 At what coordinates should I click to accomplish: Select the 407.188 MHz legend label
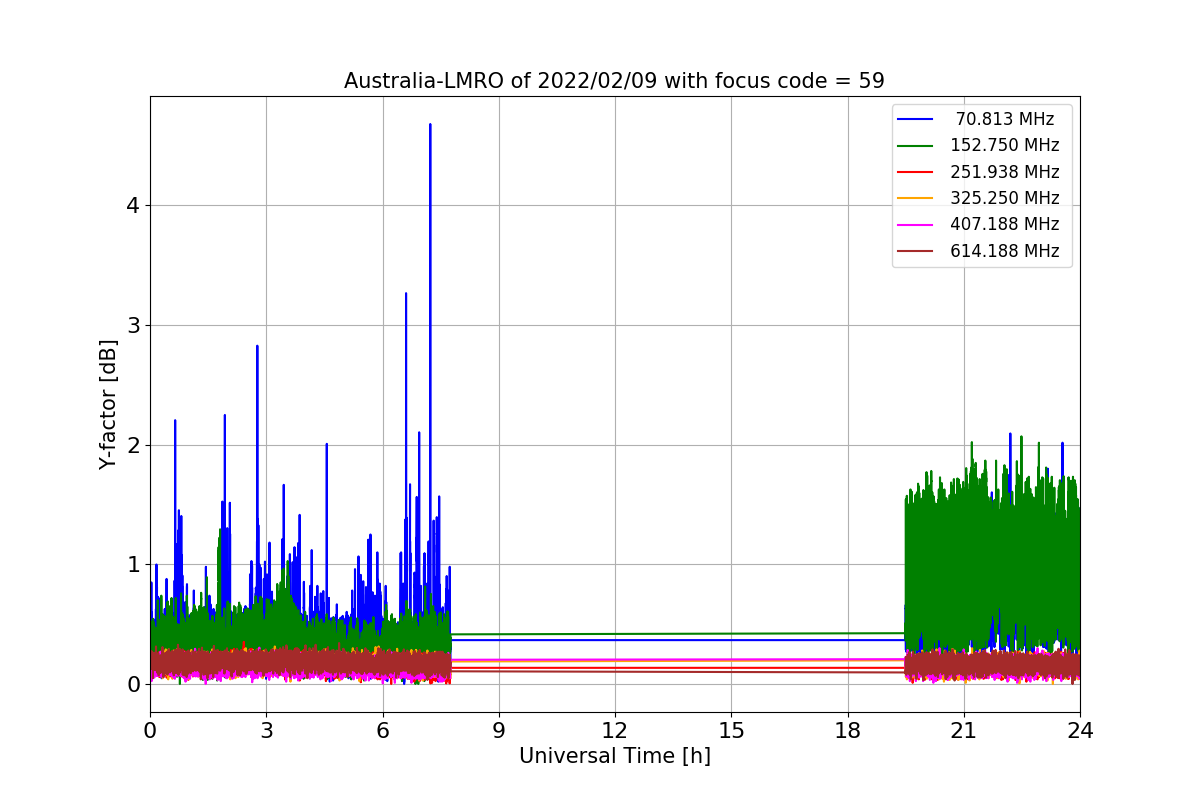click(1005, 224)
